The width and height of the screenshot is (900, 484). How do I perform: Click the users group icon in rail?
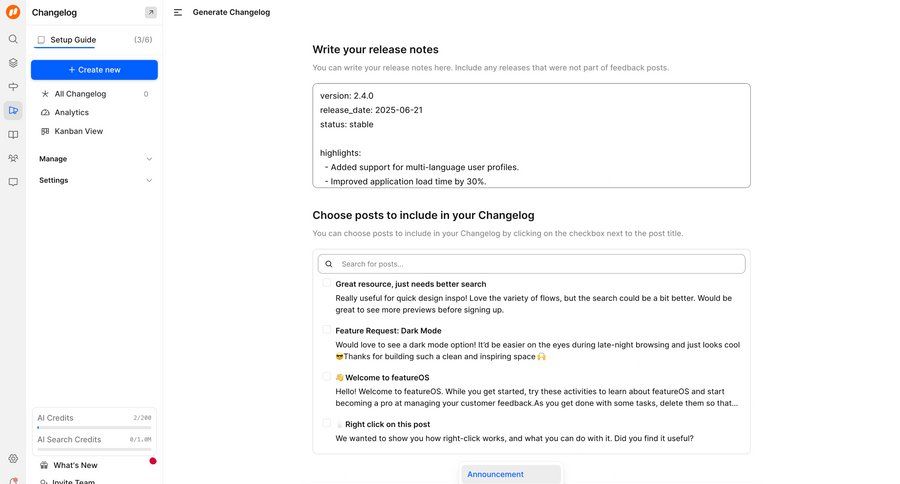click(x=13, y=158)
